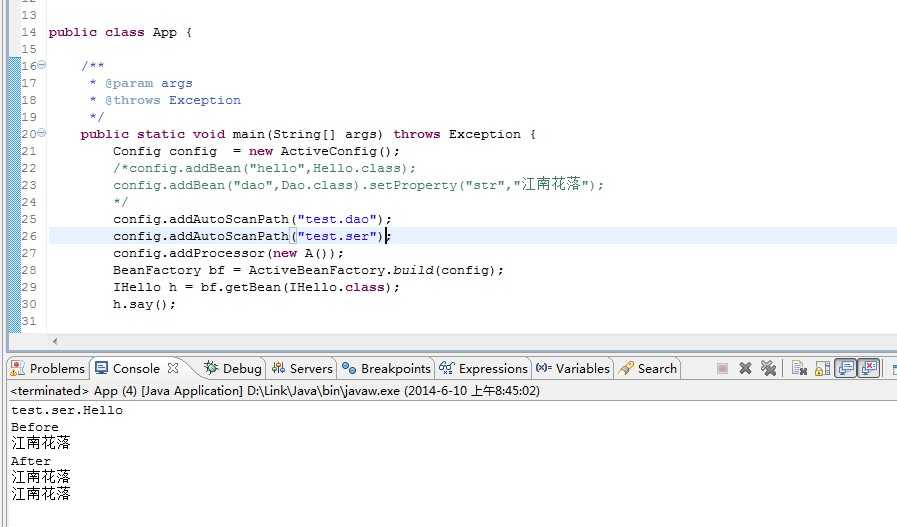Toggle Scroll Lock padlock icon
Image resolution: width=897 pixels, height=527 pixels.
823,368
